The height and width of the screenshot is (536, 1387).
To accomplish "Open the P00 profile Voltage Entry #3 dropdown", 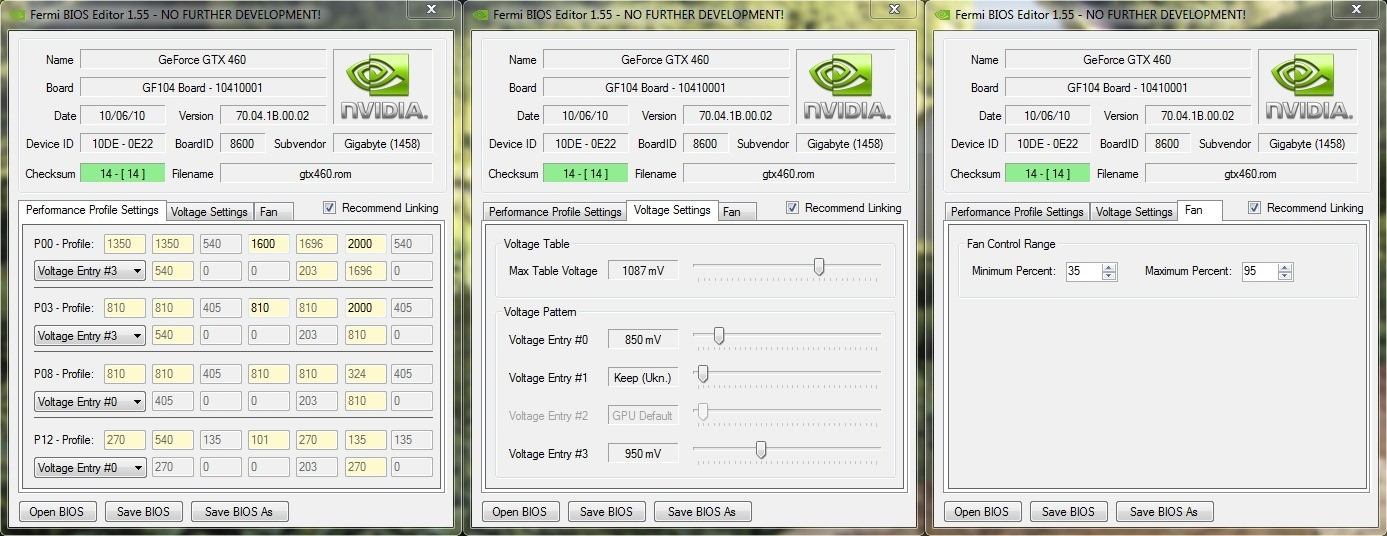I will click(x=90, y=270).
